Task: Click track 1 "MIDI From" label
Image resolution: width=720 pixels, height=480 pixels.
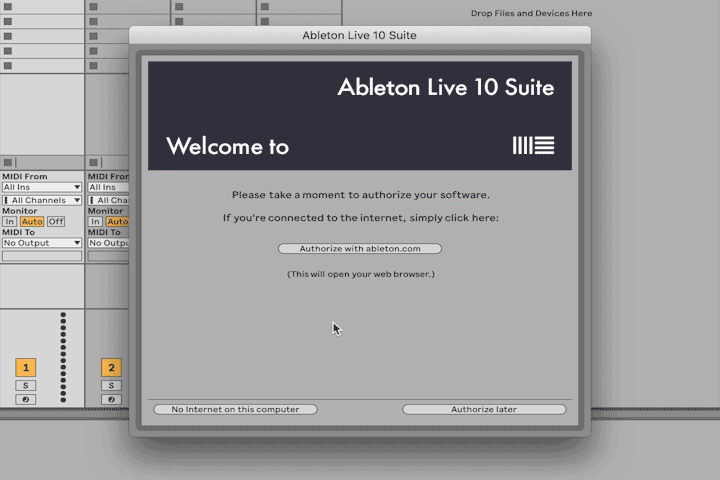Action: [x=25, y=176]
